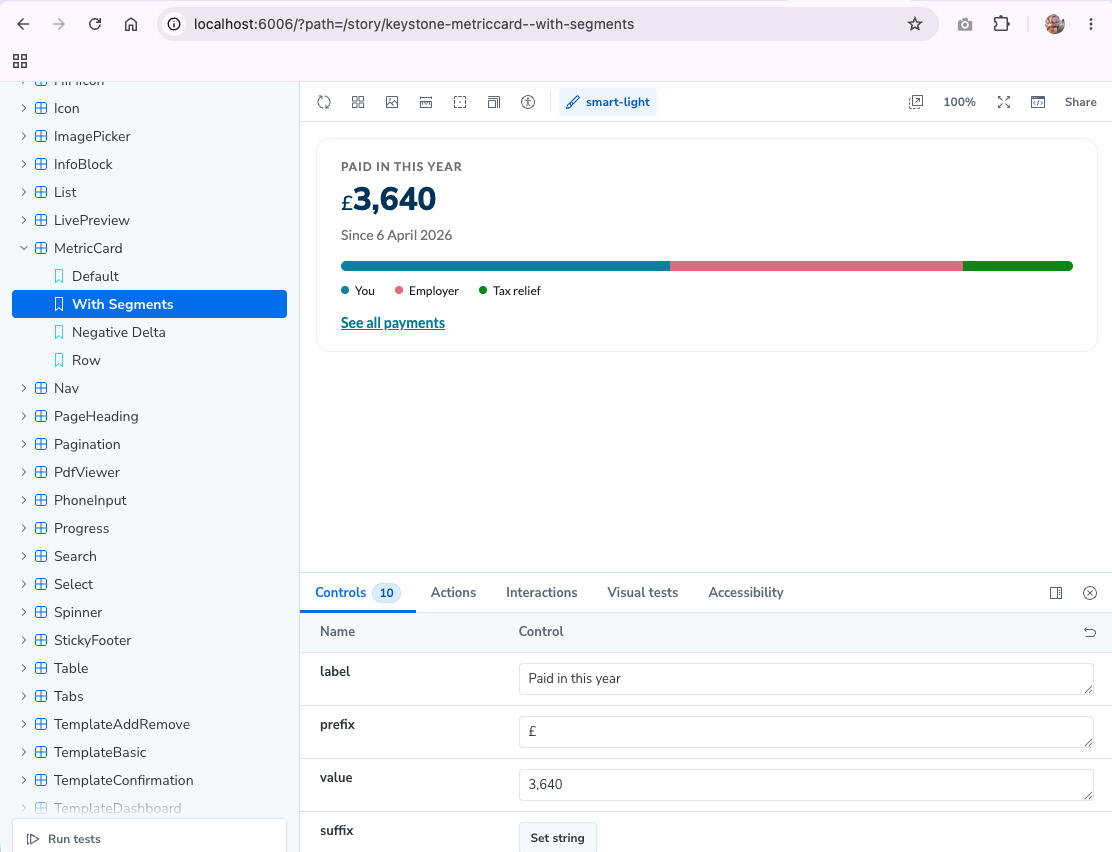
Task: Change addons panel orientation
Action: pyautogui.click(x=1056, y=593)
